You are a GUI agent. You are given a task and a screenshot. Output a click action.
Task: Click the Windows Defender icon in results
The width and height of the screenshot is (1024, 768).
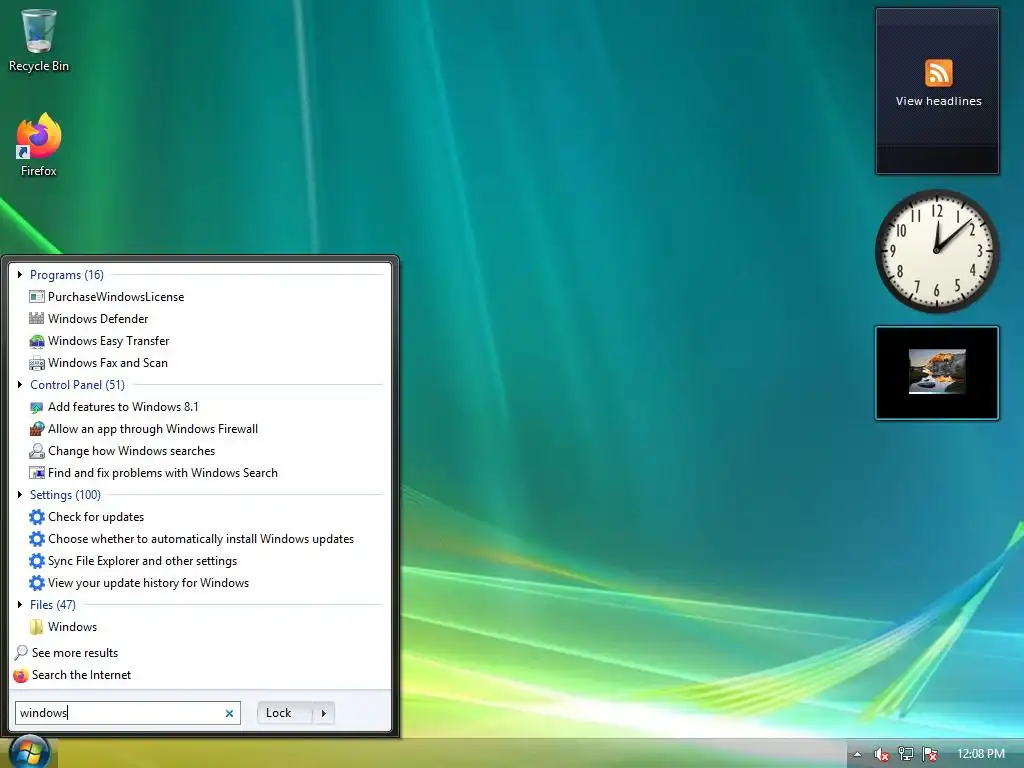coord(37,319)
